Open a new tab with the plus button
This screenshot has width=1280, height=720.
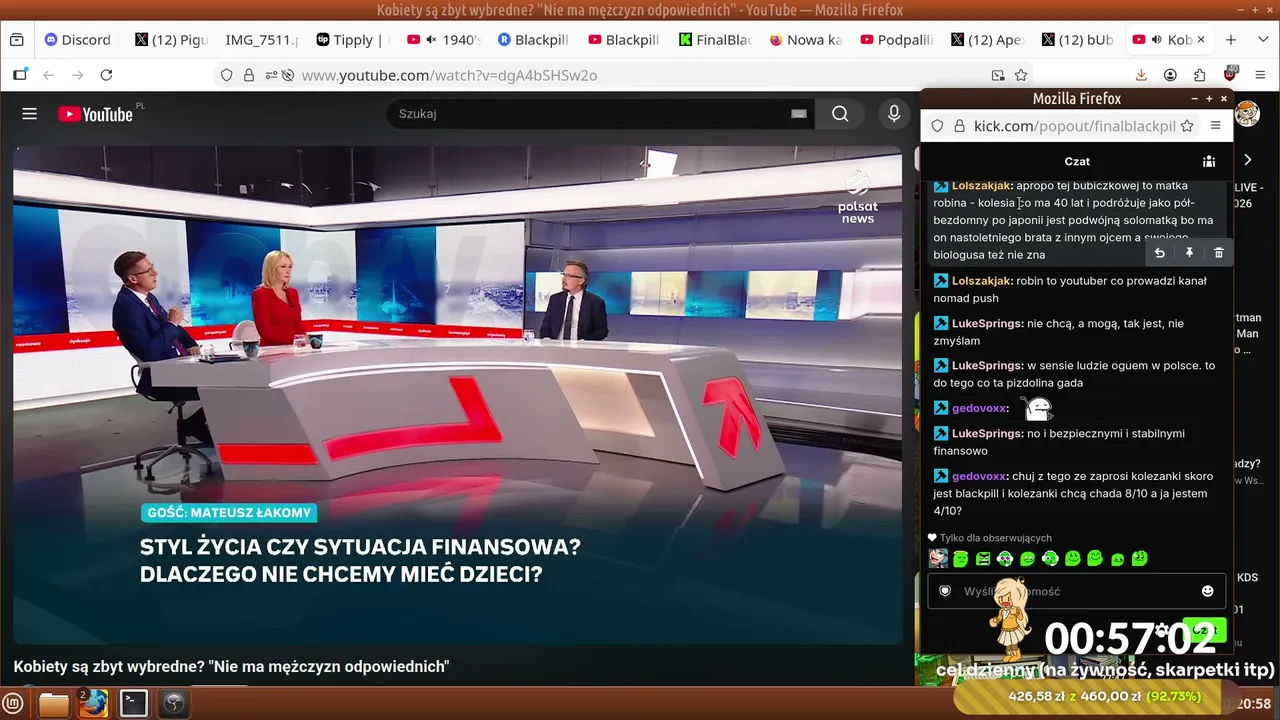click(x=1231, y=40)
